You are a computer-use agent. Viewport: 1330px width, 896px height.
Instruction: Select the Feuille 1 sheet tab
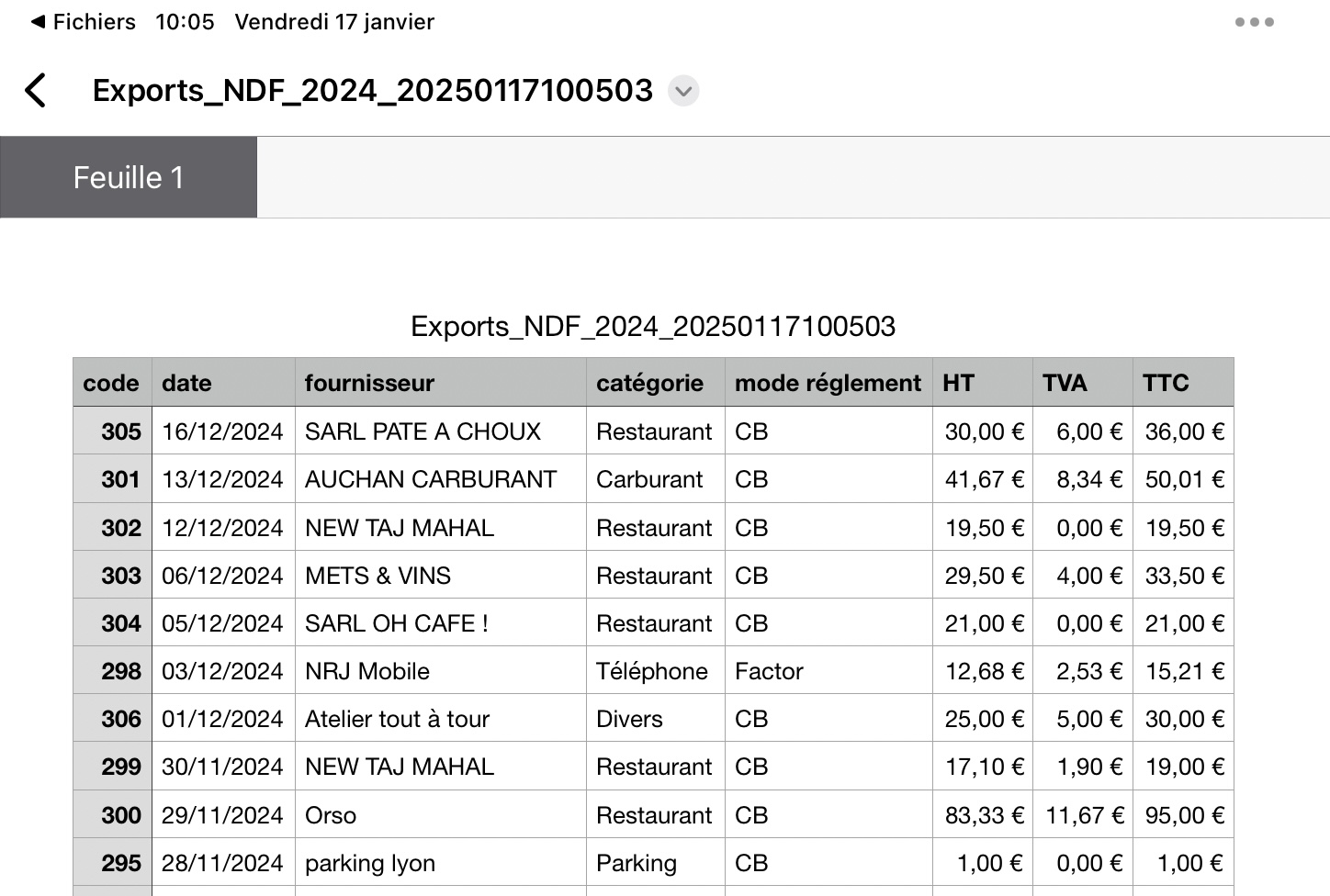tap(129, 177)
